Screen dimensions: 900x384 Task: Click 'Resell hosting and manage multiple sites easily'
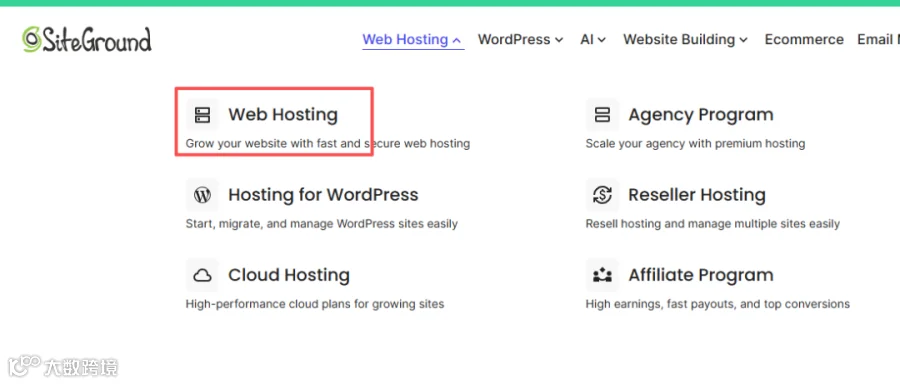point(712,224)
